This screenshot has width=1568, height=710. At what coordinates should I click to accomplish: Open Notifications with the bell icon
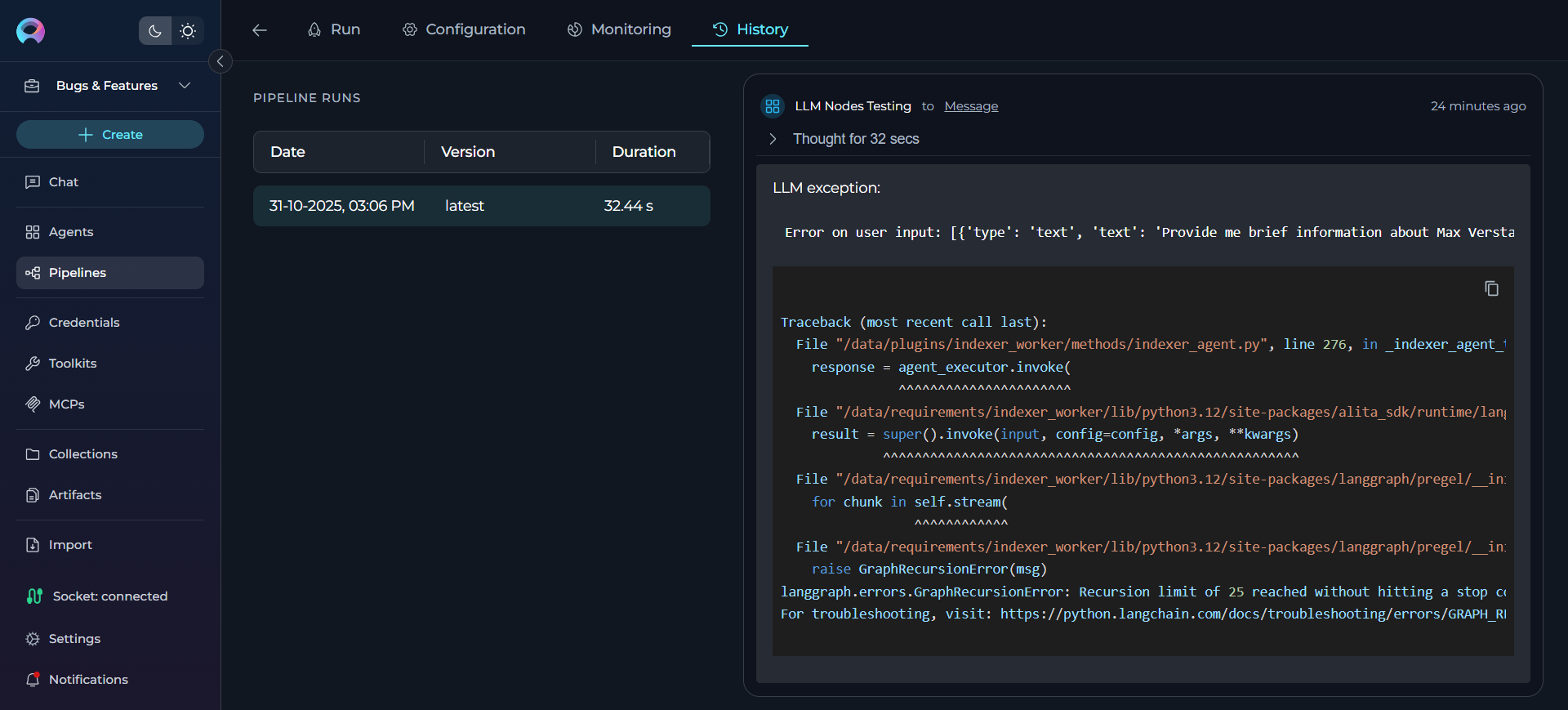click(x=33, y=679)
